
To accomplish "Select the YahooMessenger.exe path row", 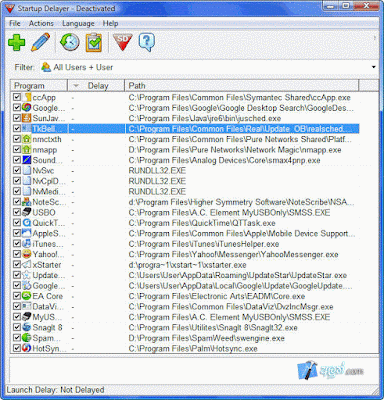I will click(233, 254).
